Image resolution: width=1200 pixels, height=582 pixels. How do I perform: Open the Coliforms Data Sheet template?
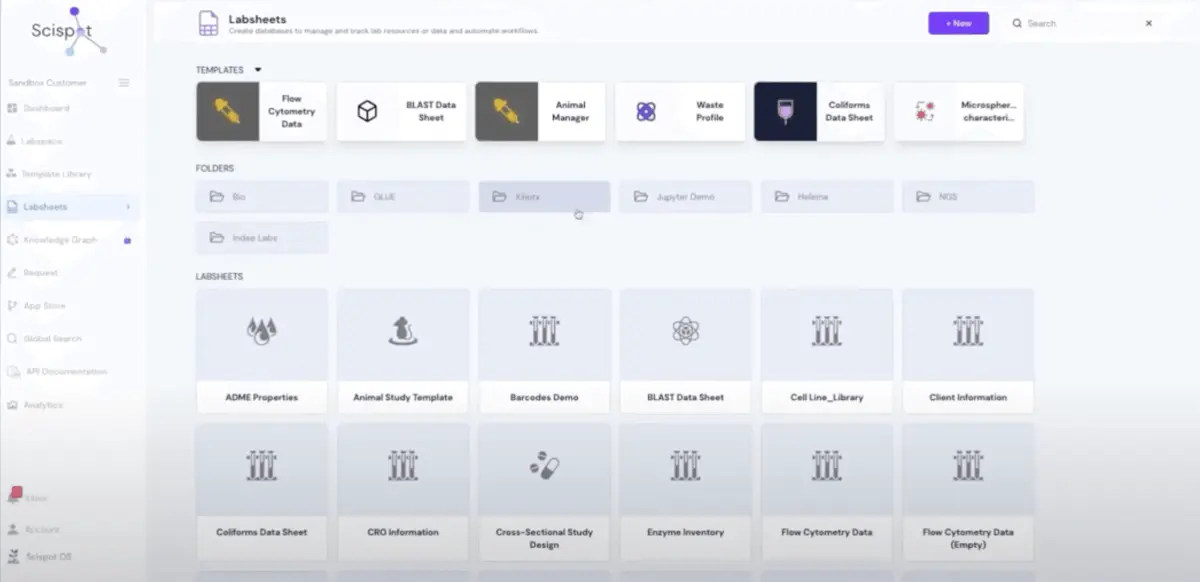pos(819,111)
